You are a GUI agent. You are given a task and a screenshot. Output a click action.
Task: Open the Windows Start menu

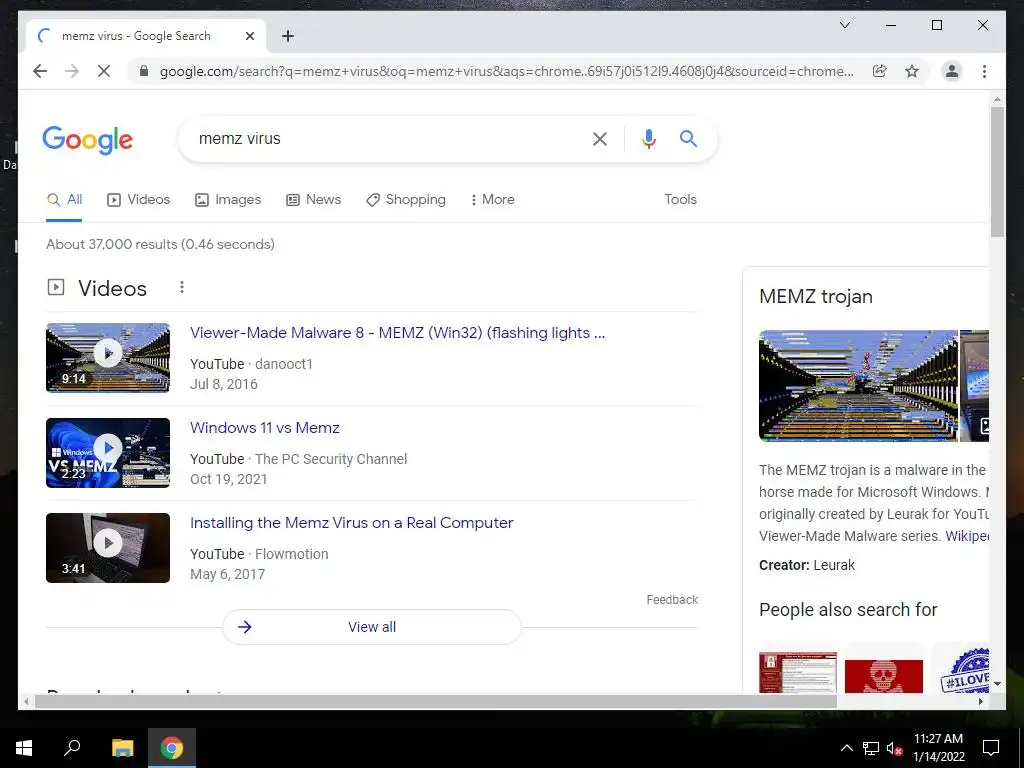24,748
